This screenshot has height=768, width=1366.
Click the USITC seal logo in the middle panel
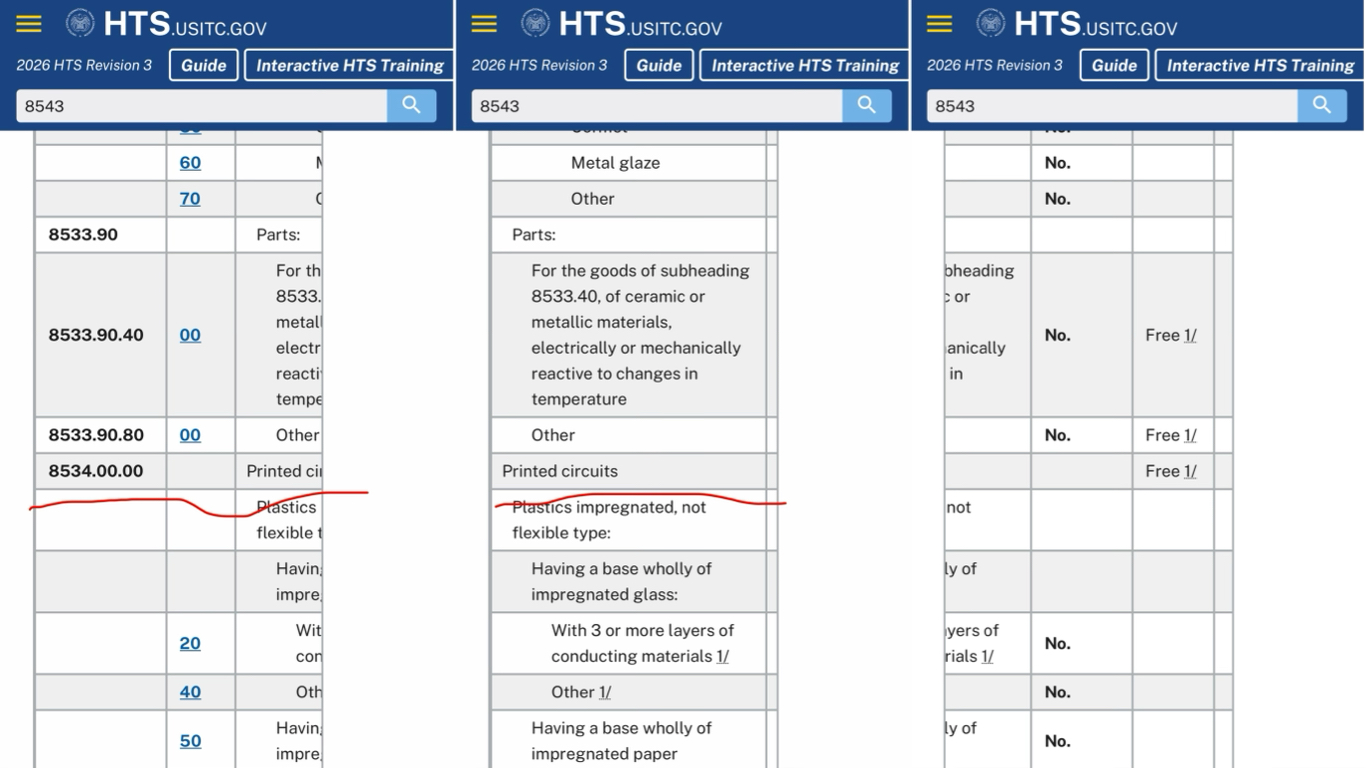pos(536,23)
